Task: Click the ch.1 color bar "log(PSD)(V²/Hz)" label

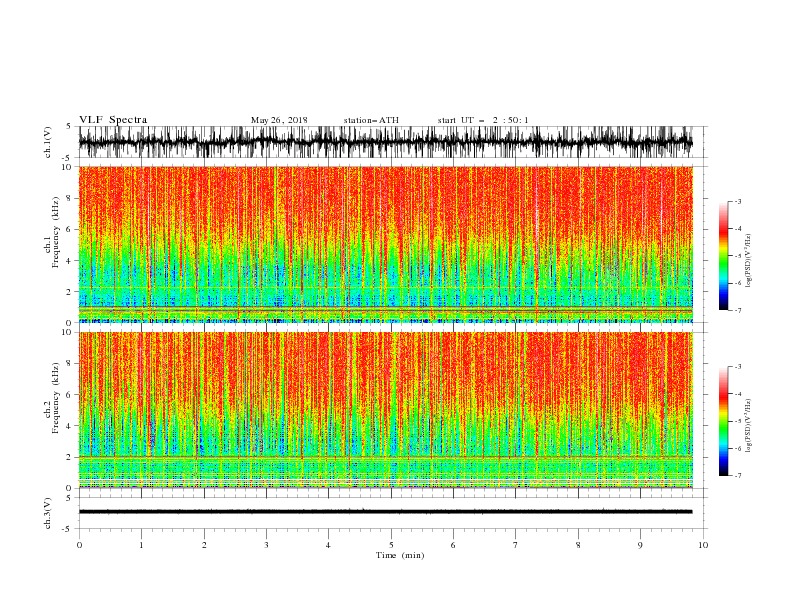Action: (749, 261)
